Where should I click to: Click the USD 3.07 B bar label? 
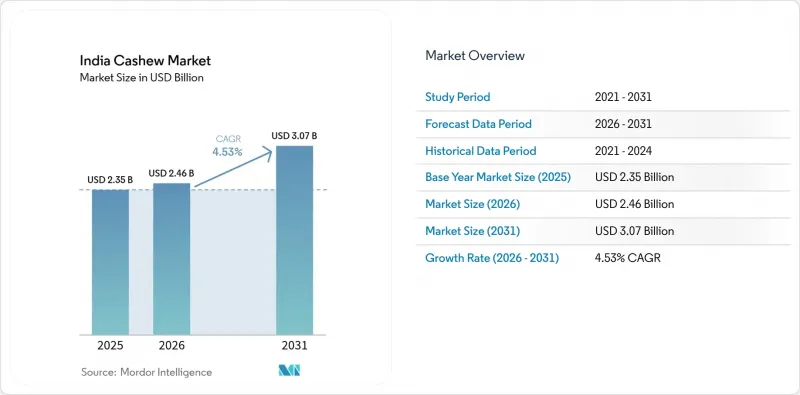[294, 136]
